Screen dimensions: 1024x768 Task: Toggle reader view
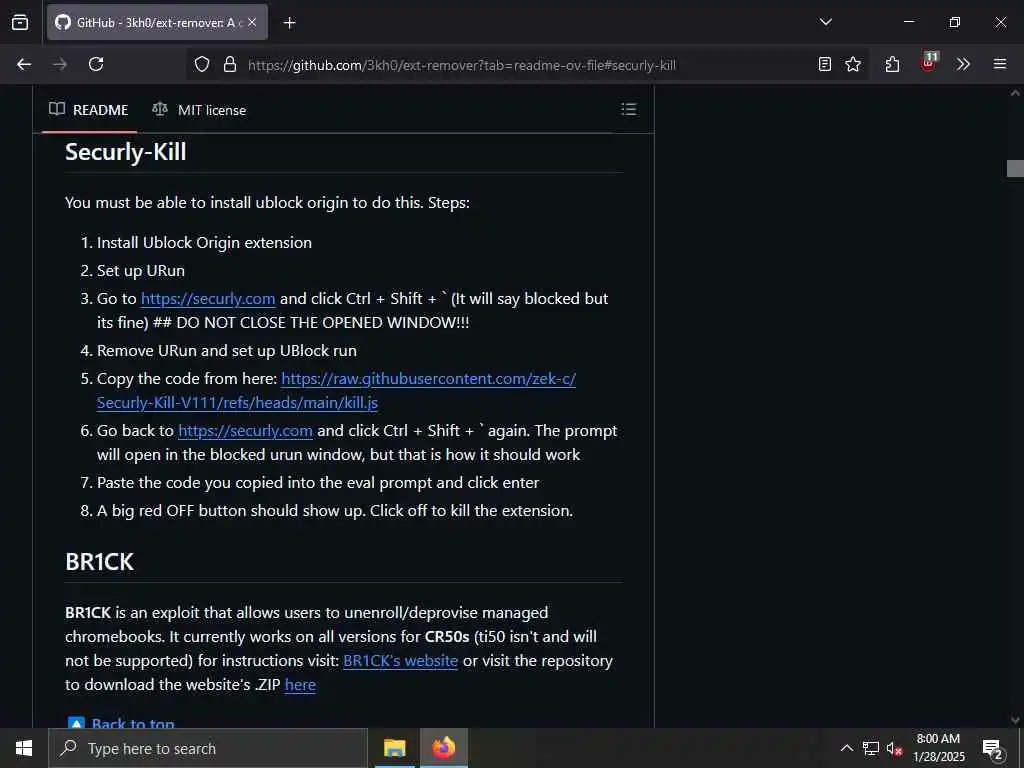point(825,64)
